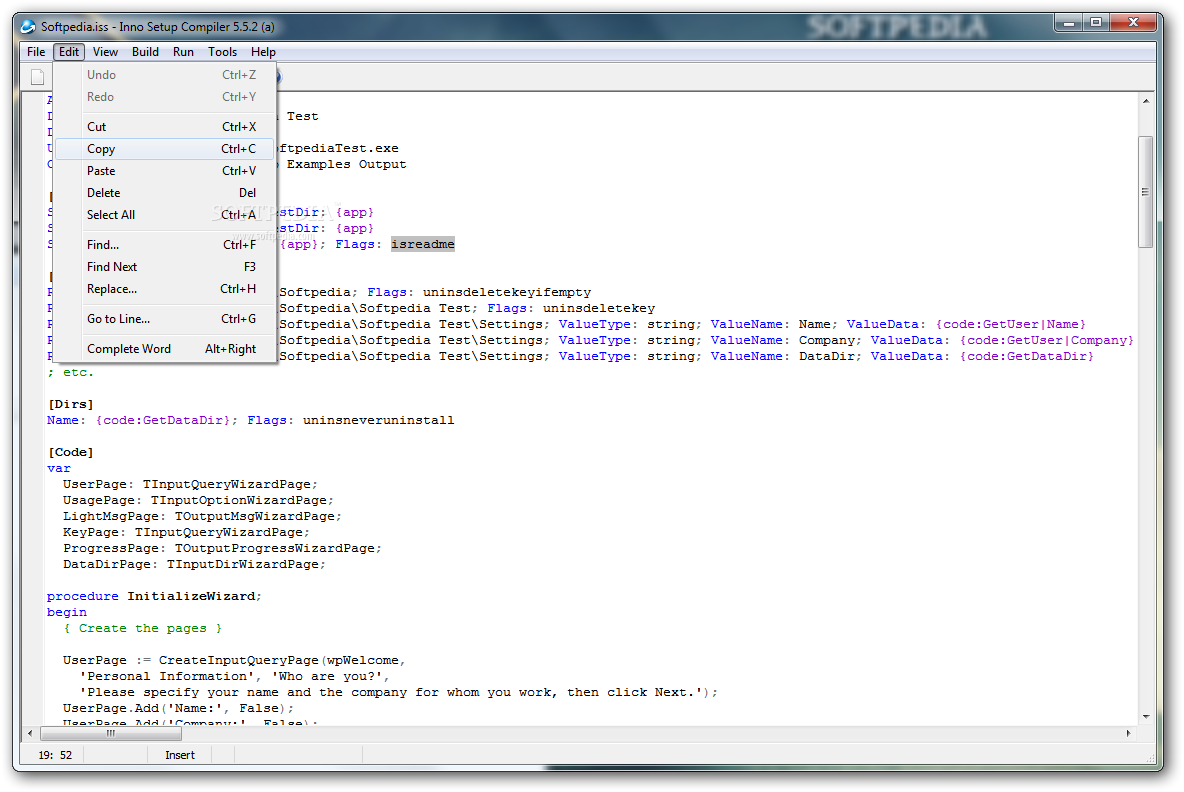The height and width of the screenshot is (792, 1184).
Task: Click the { Create the pages } comment
Action: click(x=143, y=628)
